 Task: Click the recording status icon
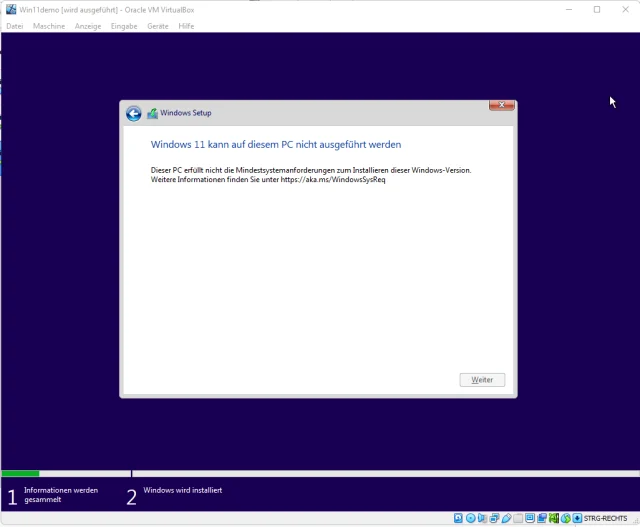[542, 518]
